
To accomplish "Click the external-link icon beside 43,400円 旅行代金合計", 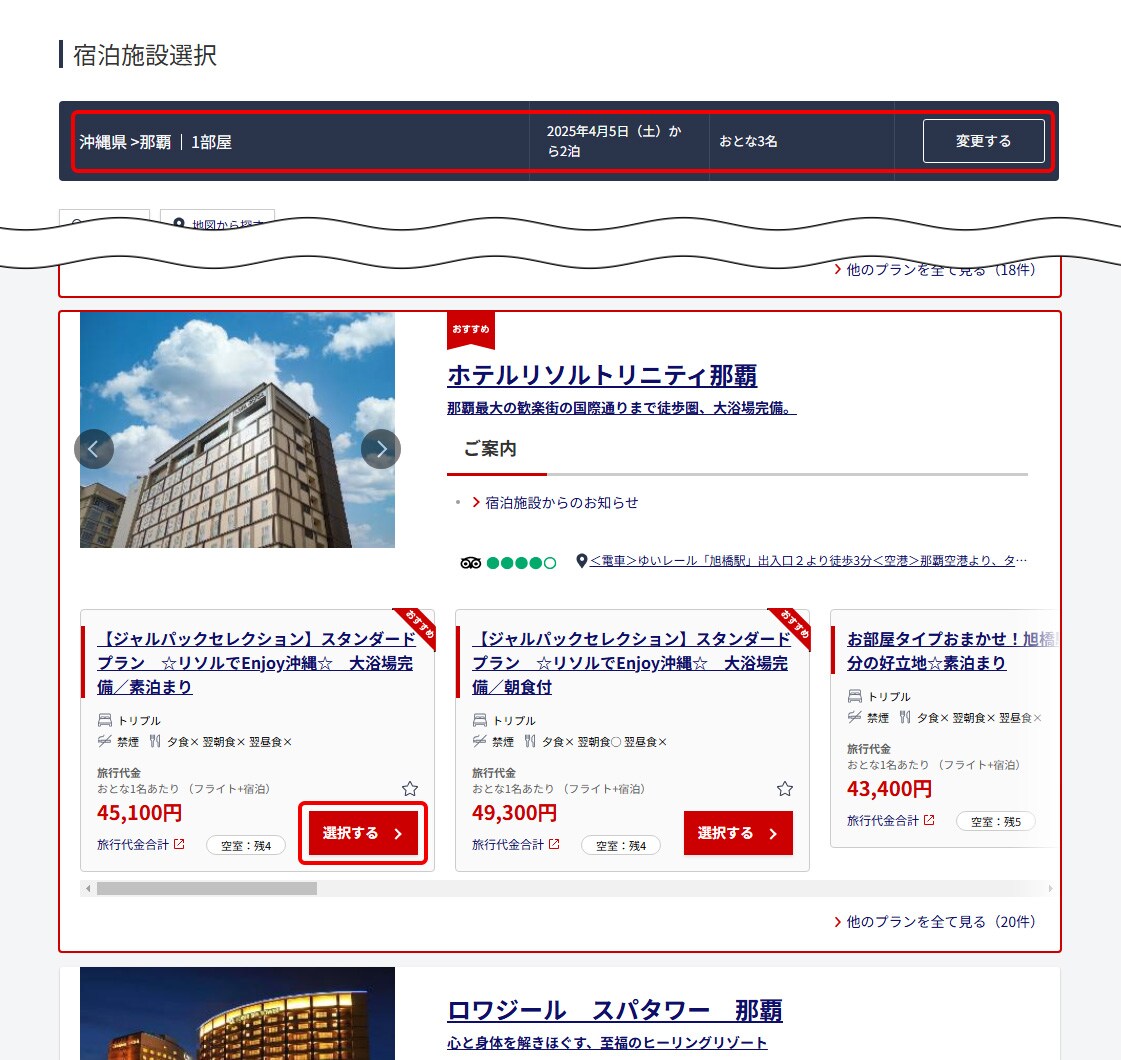I will coord(929,820).
